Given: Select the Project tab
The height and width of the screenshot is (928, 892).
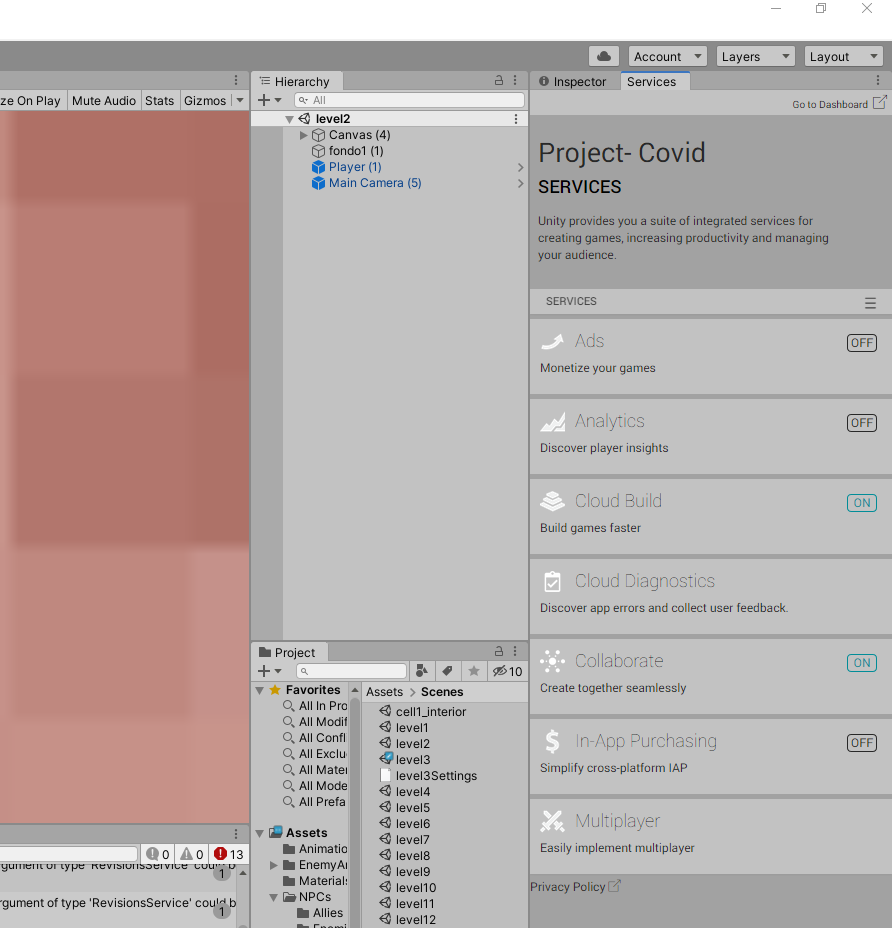Looking at the screenshot, I should (288, 652).
